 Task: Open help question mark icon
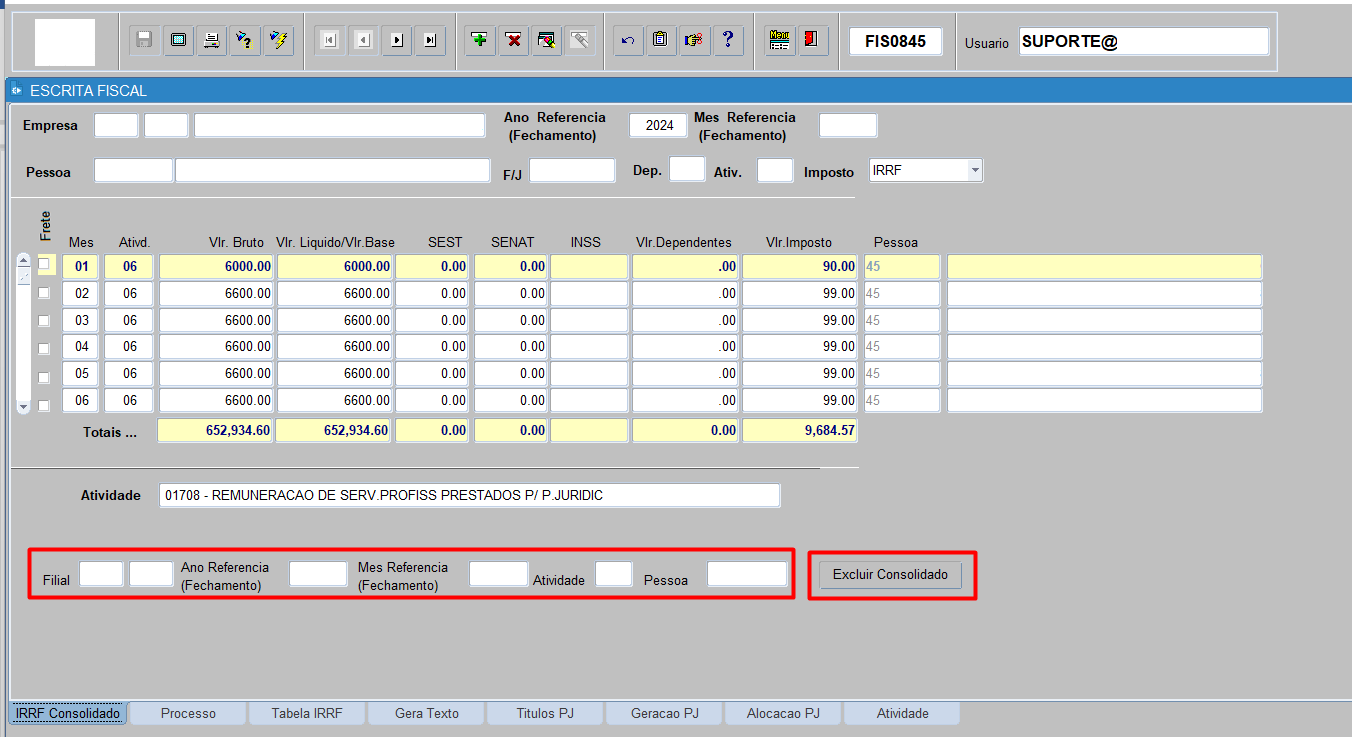click(x=727, y=40)
